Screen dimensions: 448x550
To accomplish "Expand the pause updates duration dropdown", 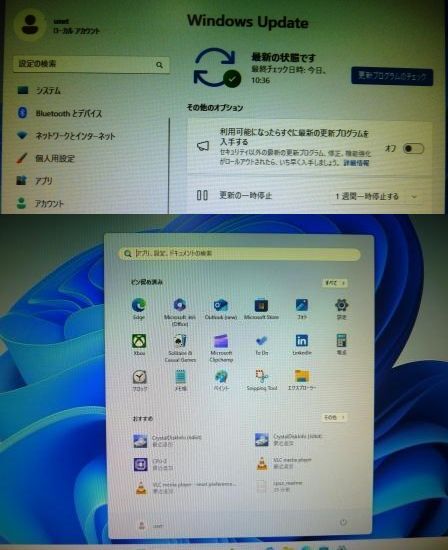I will (x=376, y=196).
